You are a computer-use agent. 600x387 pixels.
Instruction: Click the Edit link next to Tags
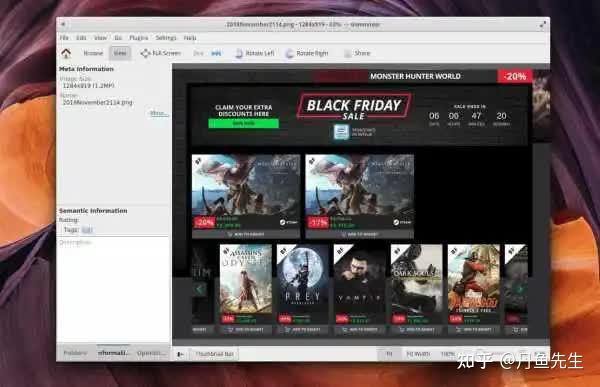coord(87,230)
